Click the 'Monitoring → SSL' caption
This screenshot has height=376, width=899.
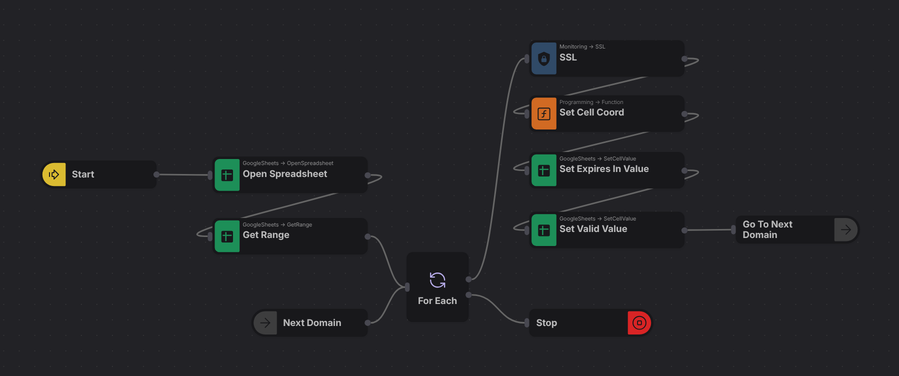click(582, 47)
